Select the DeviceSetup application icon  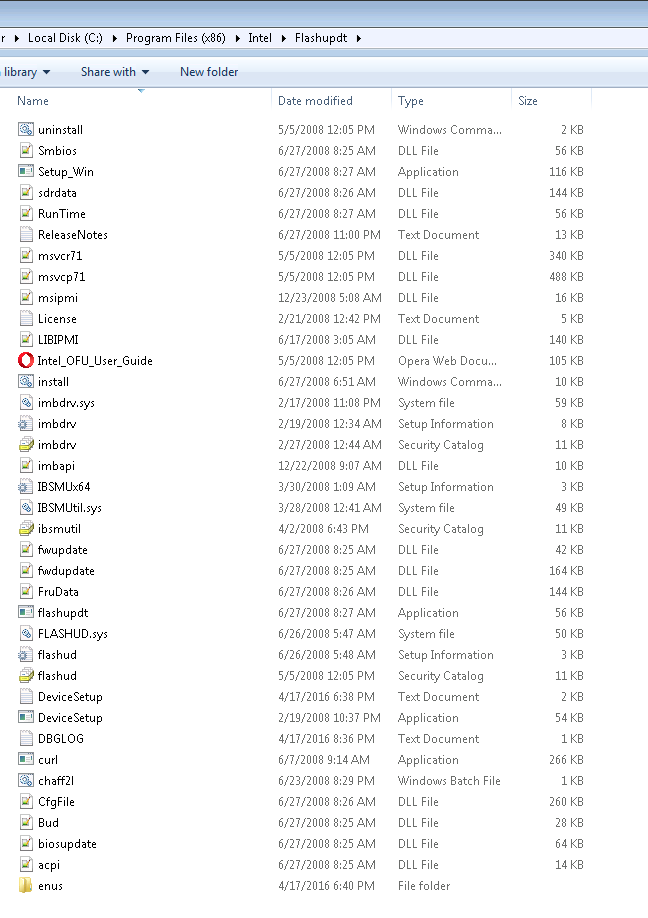26,718
